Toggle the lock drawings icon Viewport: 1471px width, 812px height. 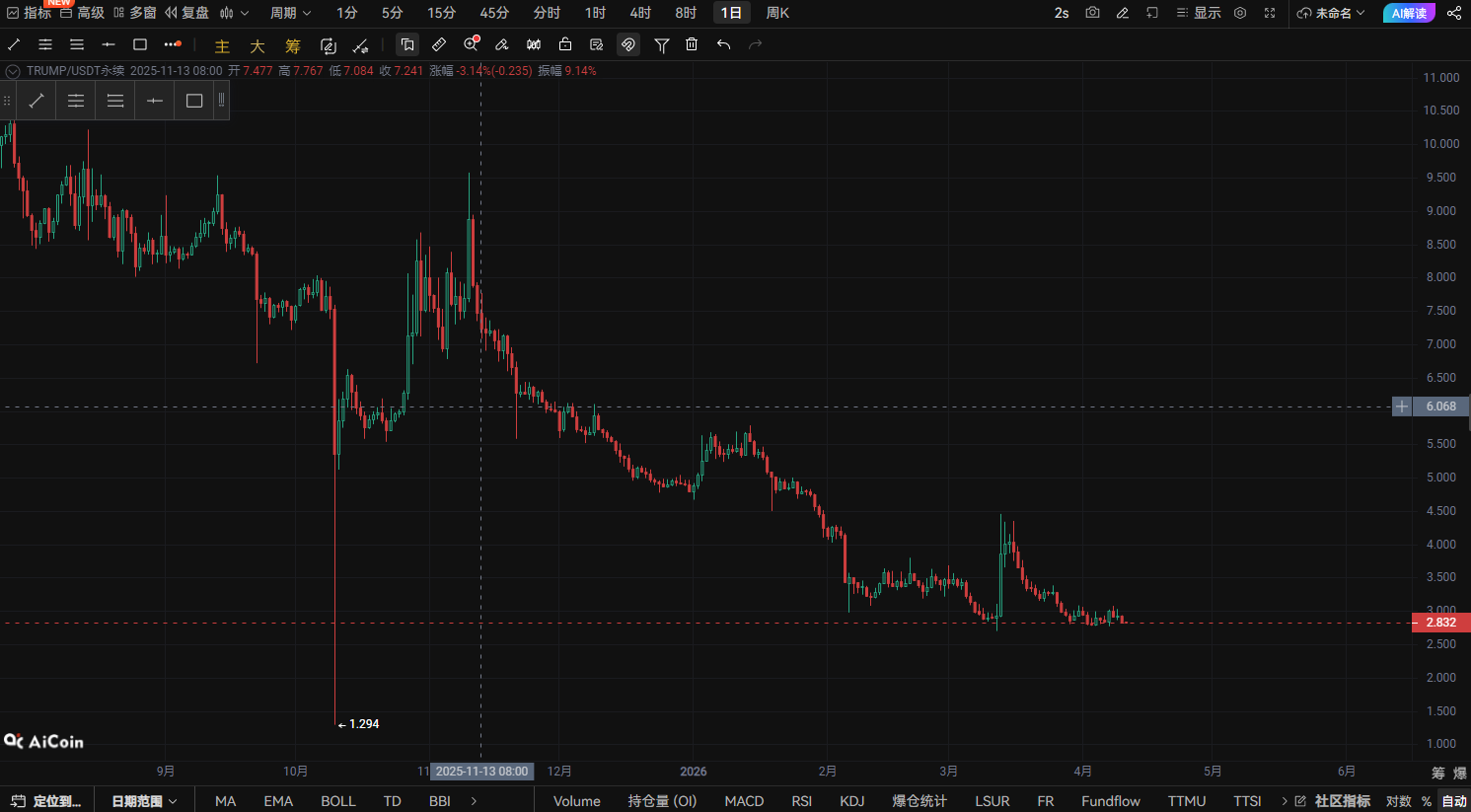565,44
